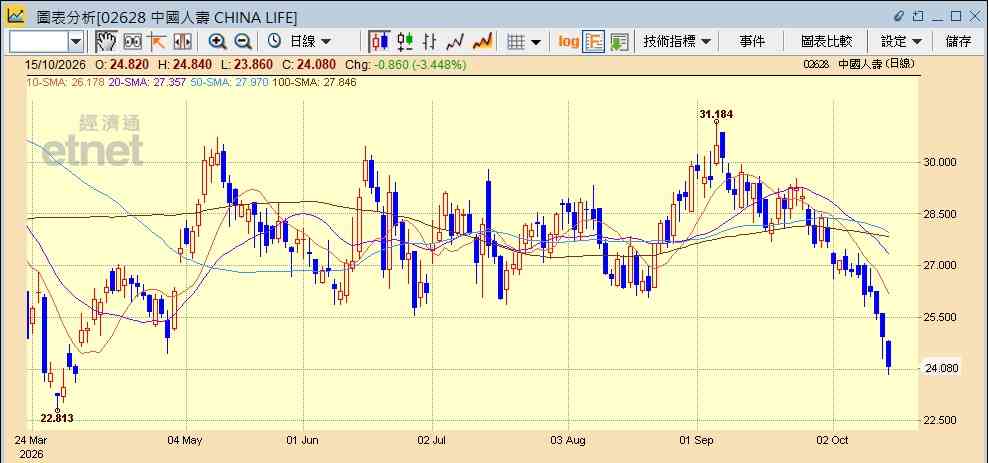Select the orange trend line drawing tool
Viewport: 989px width, 463px height.
click(156, 42)
